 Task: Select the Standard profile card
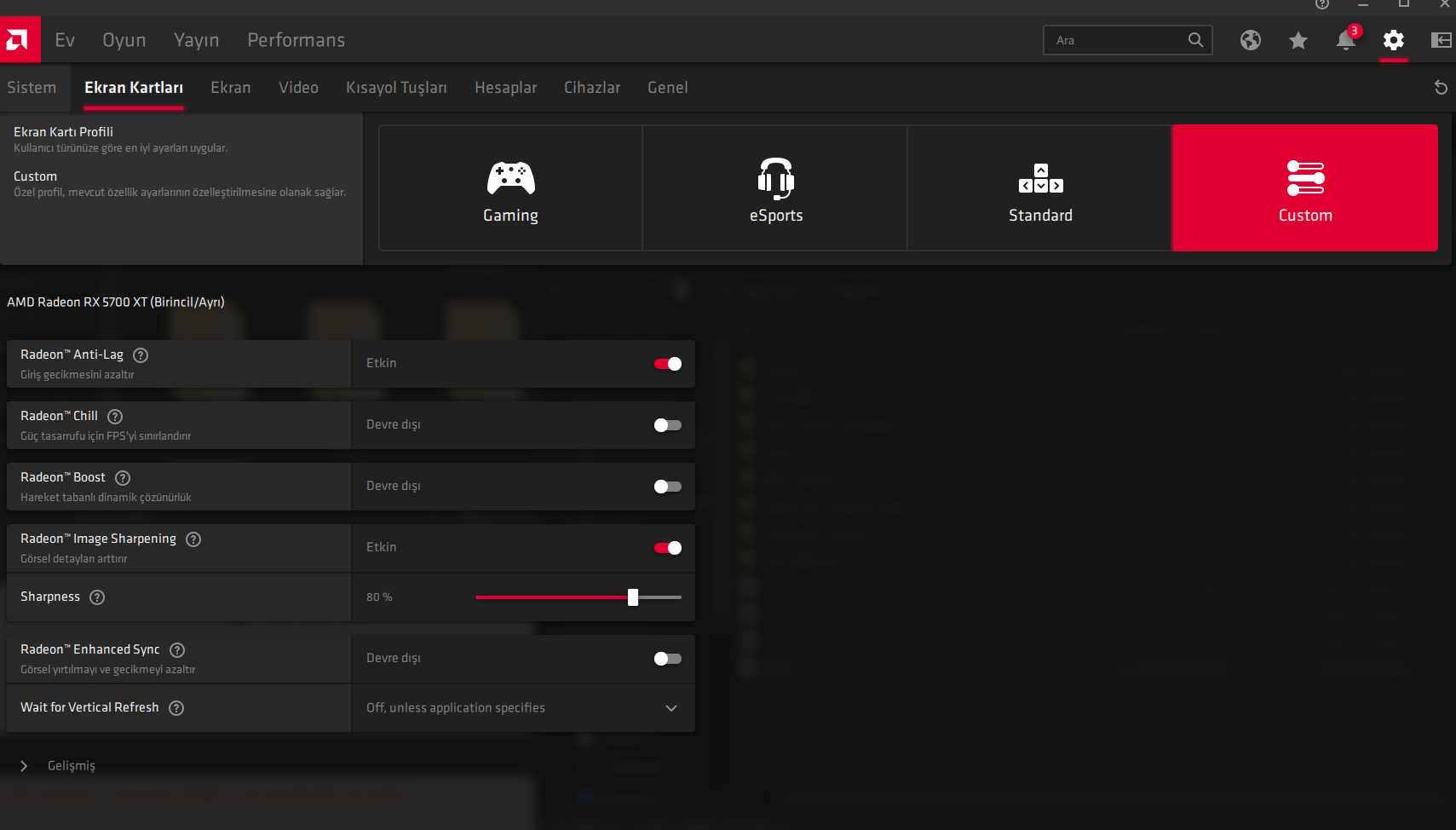[x=1040, y=188]
